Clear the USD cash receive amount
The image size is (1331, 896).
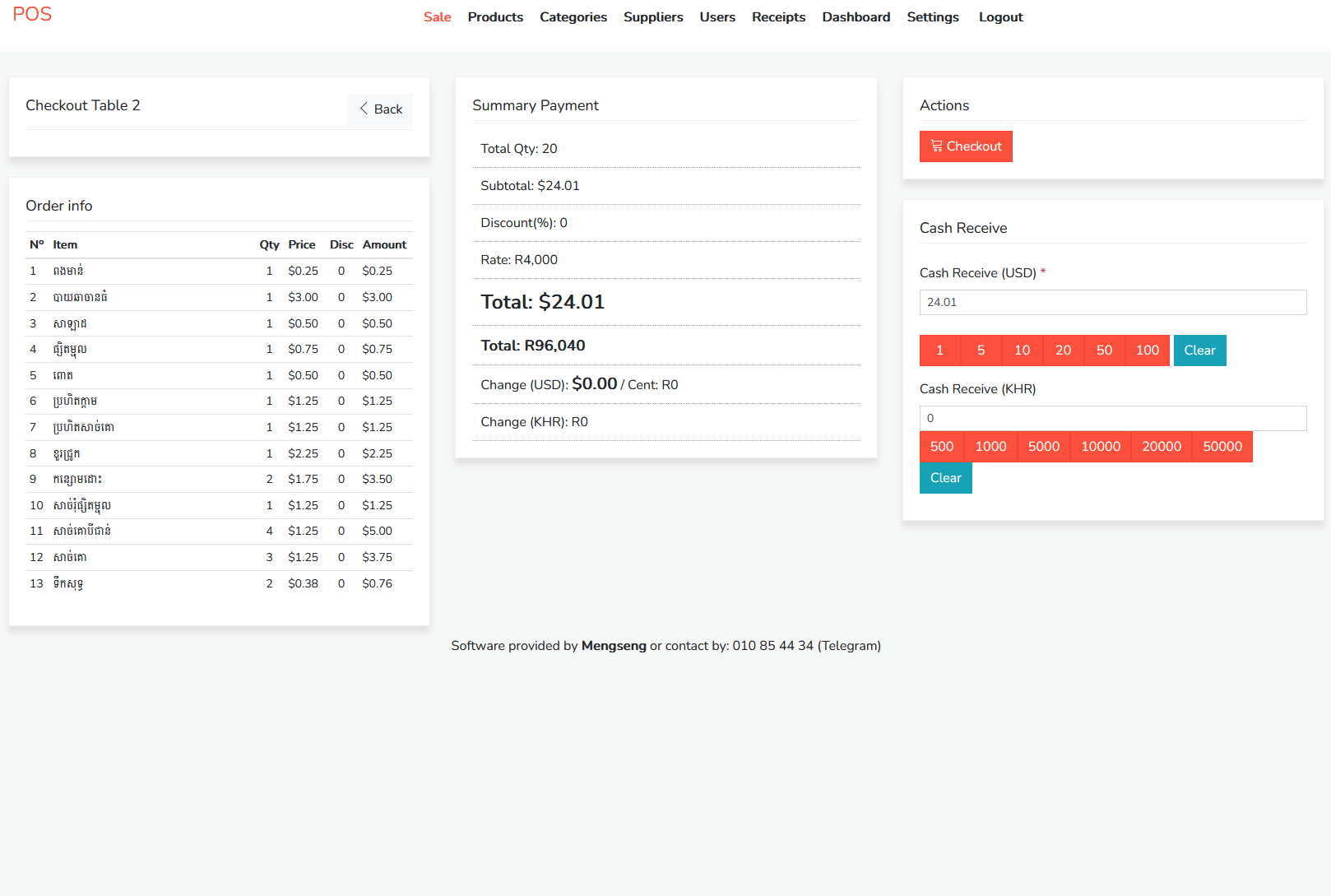[1199, 351]
